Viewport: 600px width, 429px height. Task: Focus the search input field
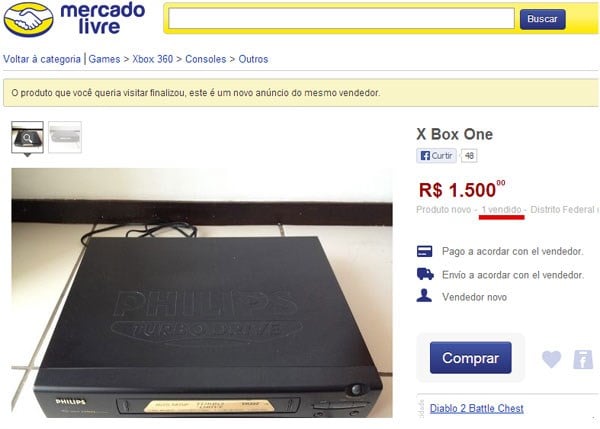click(x=341, y=18)
